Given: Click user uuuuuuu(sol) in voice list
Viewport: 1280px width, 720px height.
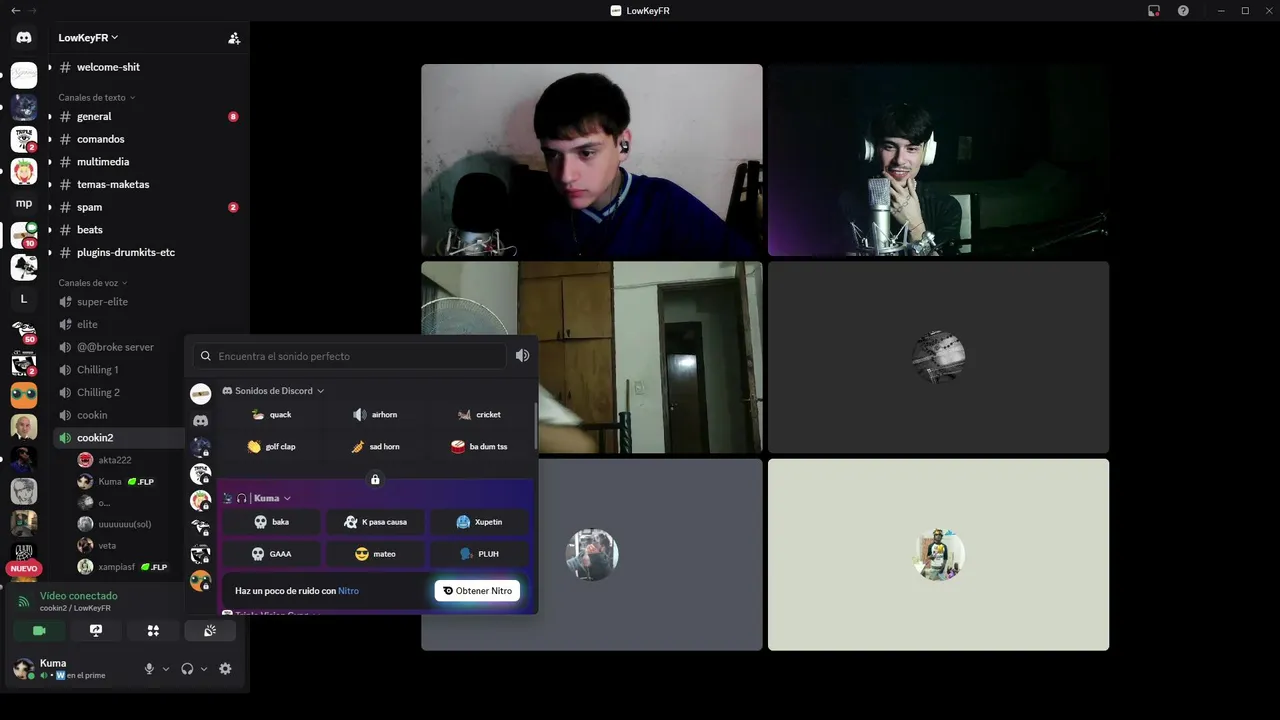Looking at the screenshot, I should pyautogui.click(x=125, y=524).
